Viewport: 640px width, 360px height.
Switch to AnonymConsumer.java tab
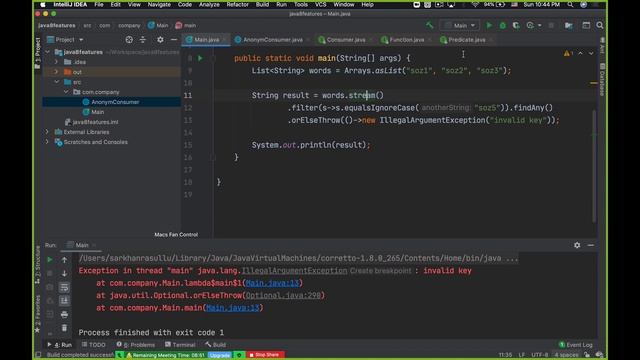(273, 40)
